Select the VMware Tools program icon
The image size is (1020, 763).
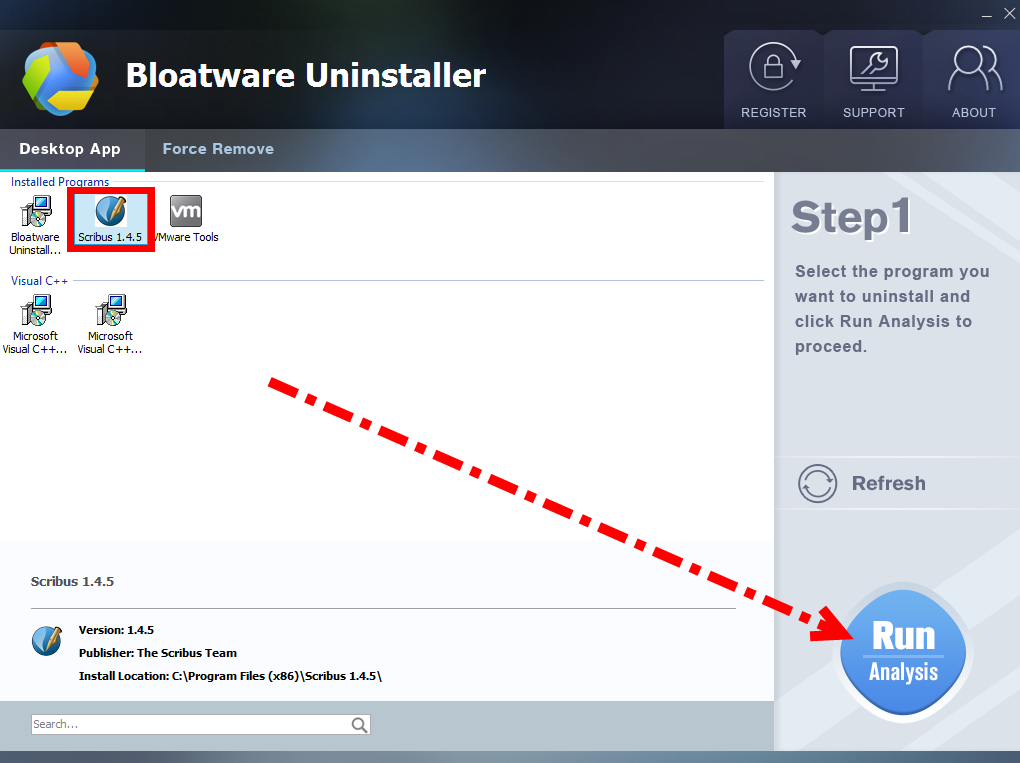tap(186, 211)
